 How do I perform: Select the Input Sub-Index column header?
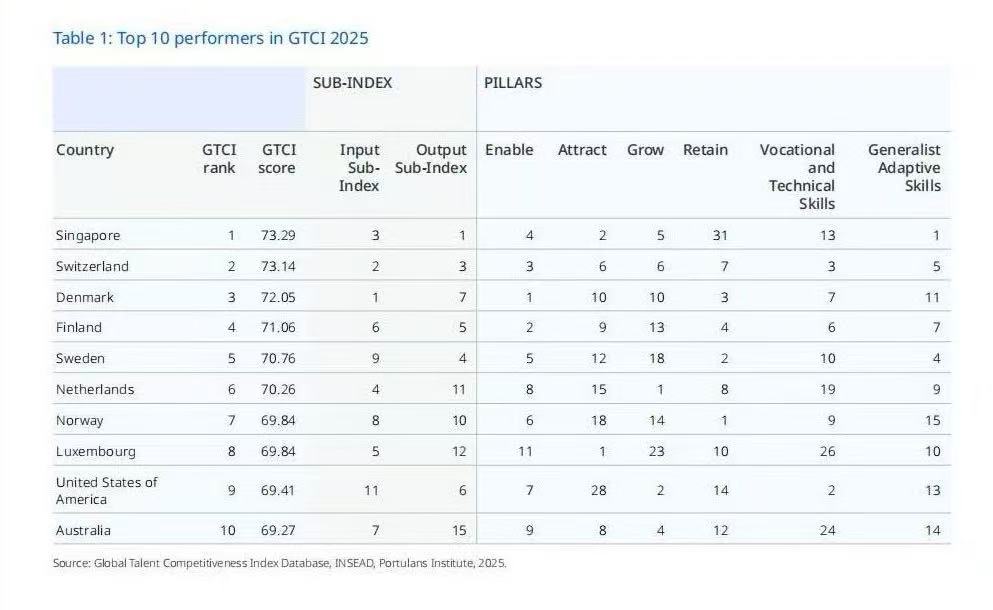(359, 168)
